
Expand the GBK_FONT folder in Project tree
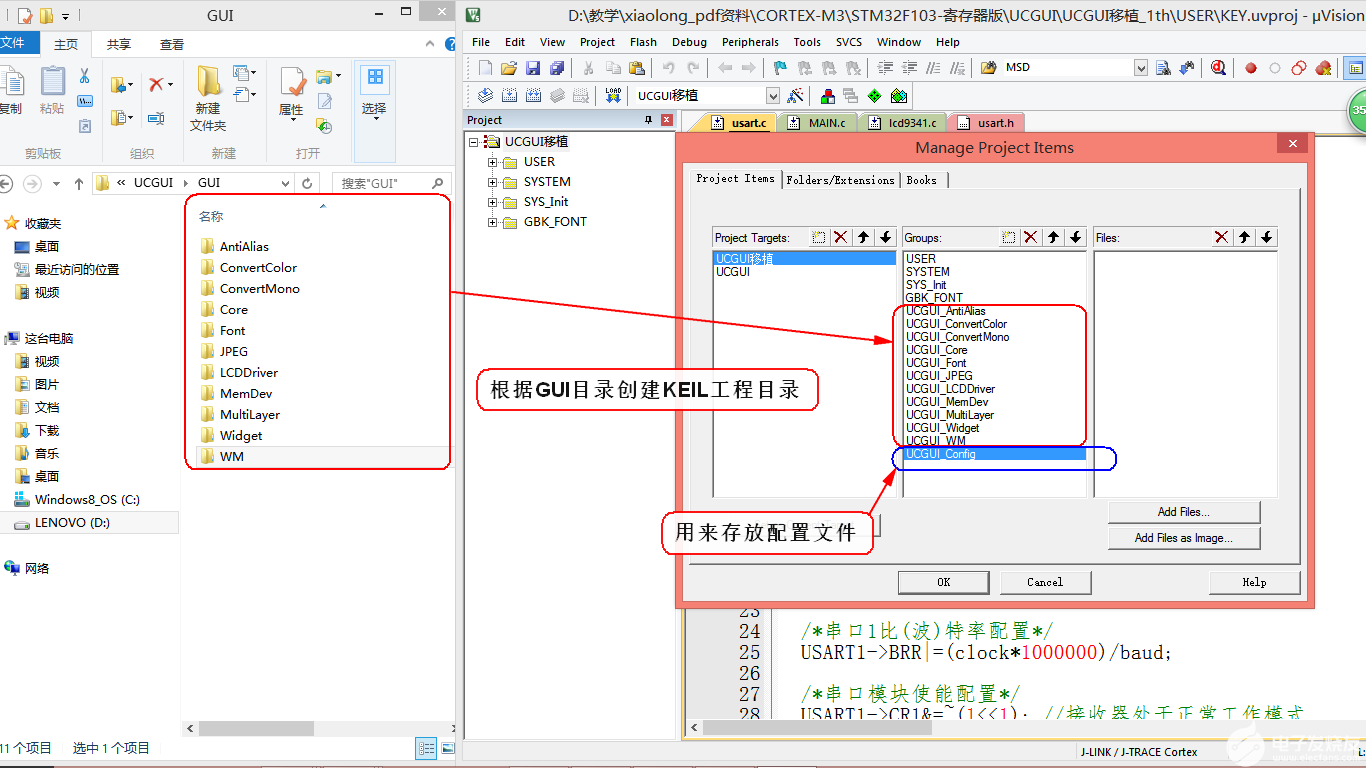(493, 222)
